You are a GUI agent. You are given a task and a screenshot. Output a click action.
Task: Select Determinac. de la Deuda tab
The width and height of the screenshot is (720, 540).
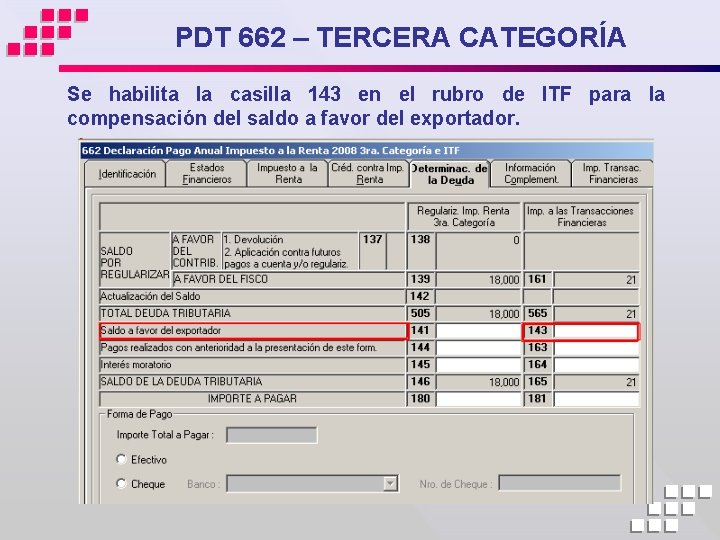coord(450,174)
